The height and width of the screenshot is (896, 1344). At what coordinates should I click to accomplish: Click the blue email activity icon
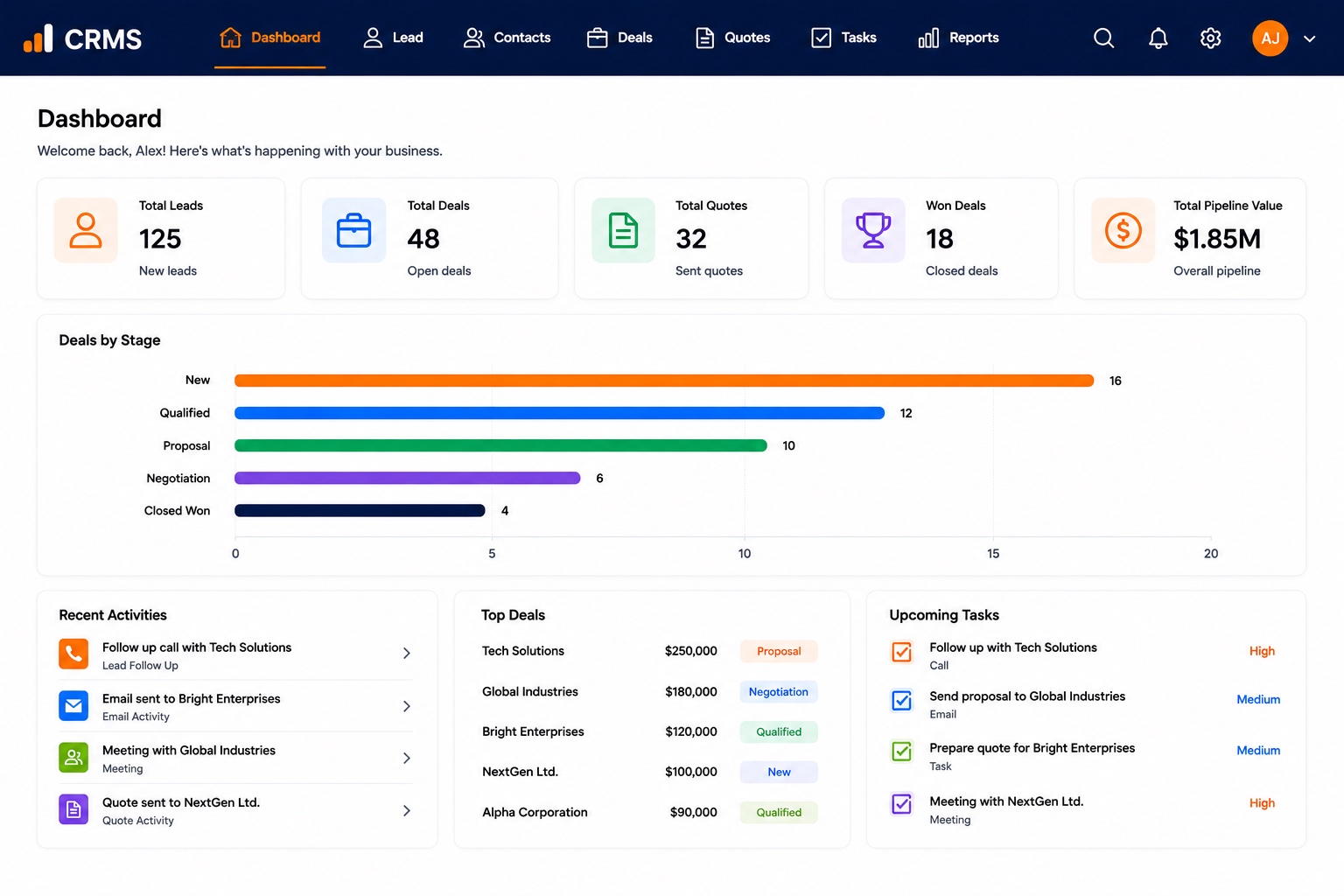[73, 705]
